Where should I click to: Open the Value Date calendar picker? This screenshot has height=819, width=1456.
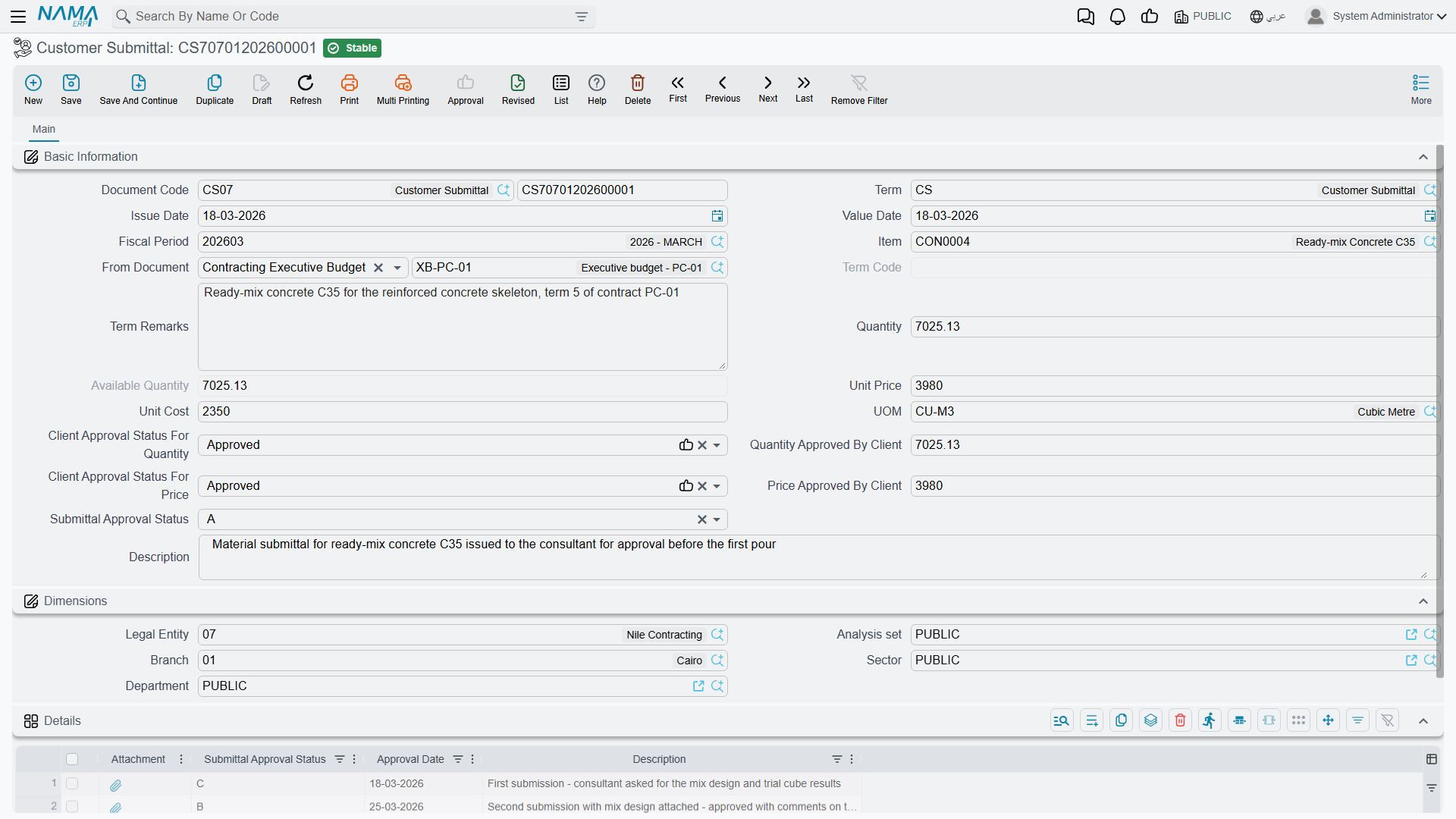tap(1430, 216)
